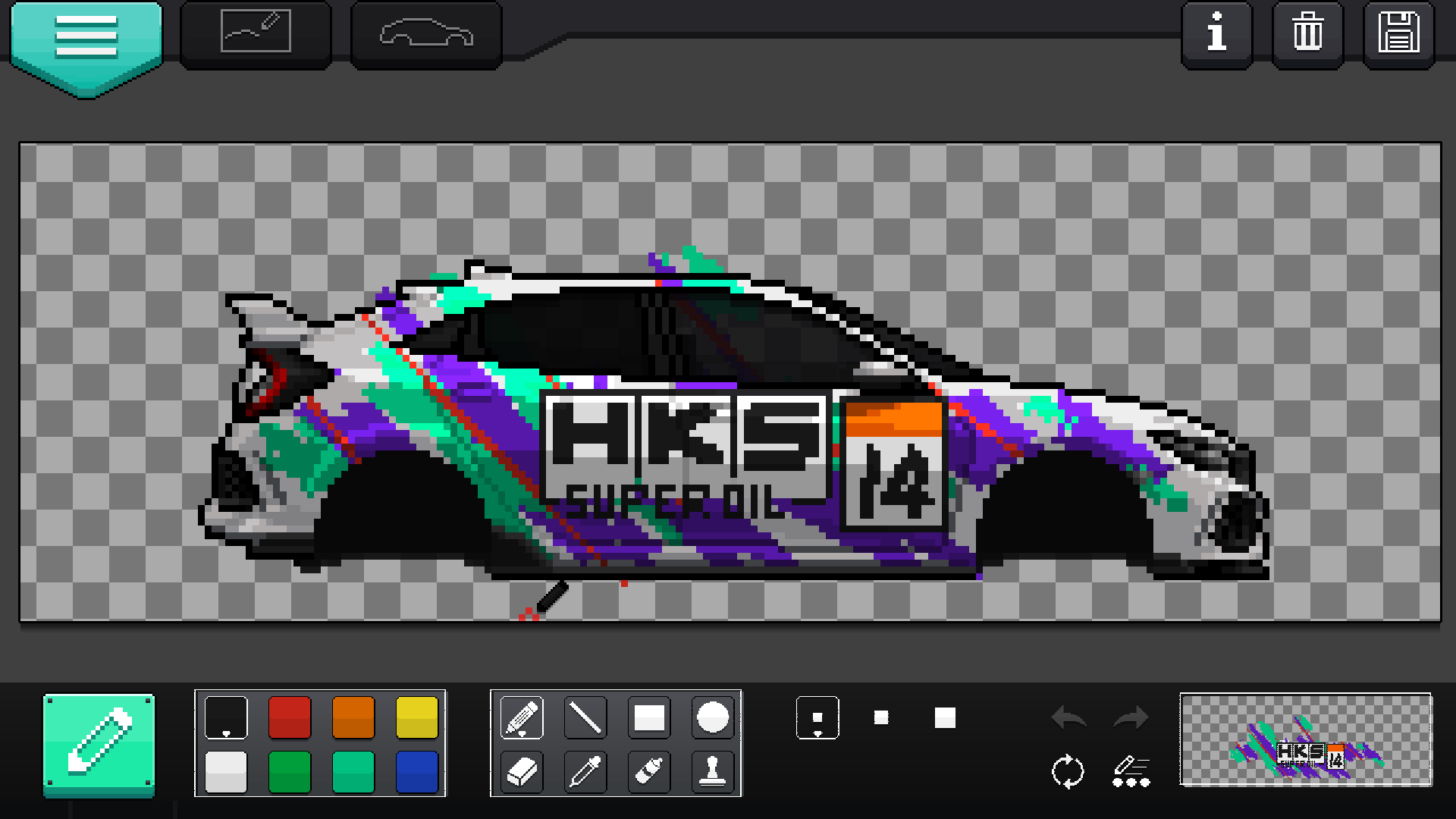Save the livery with the floppy disk icon
1456x819 pixels.
(x=1398, y=34)
